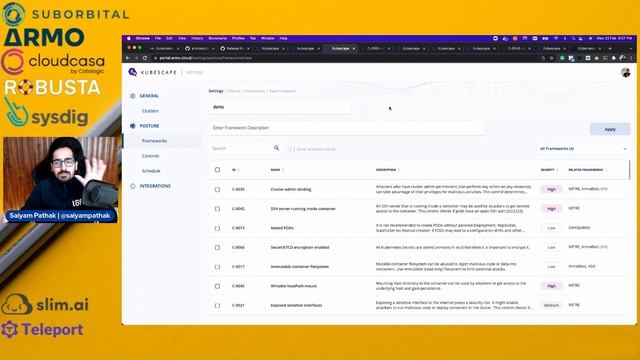Click the Writable hostPath mount name
The width and height of the screenshot is (640, 360).
point(293,286)
